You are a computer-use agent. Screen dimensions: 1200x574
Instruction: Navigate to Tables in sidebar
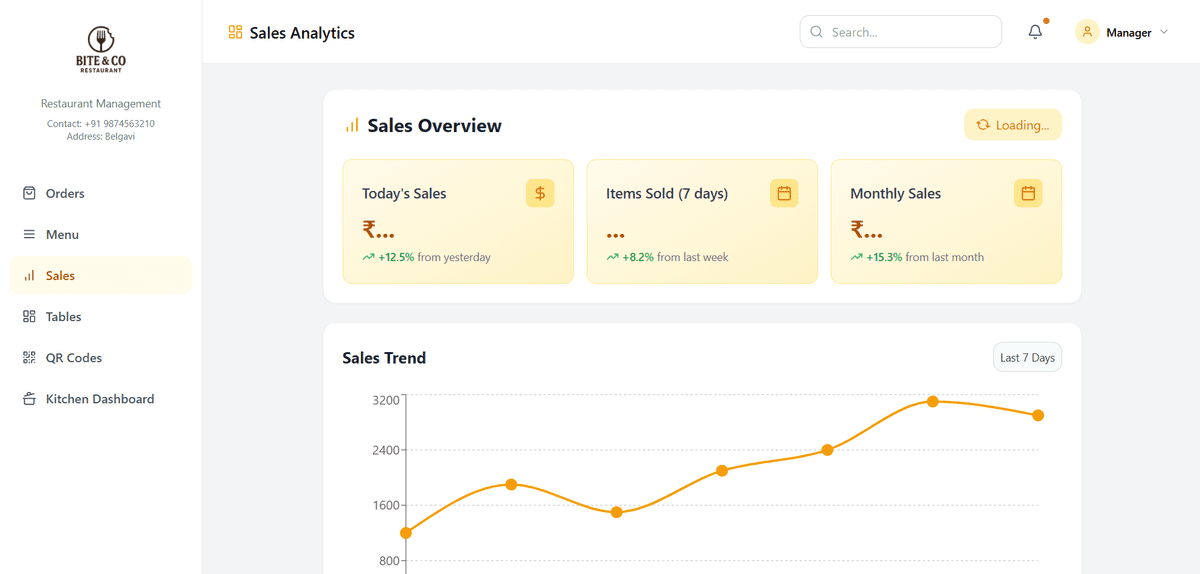click(63, 316)
